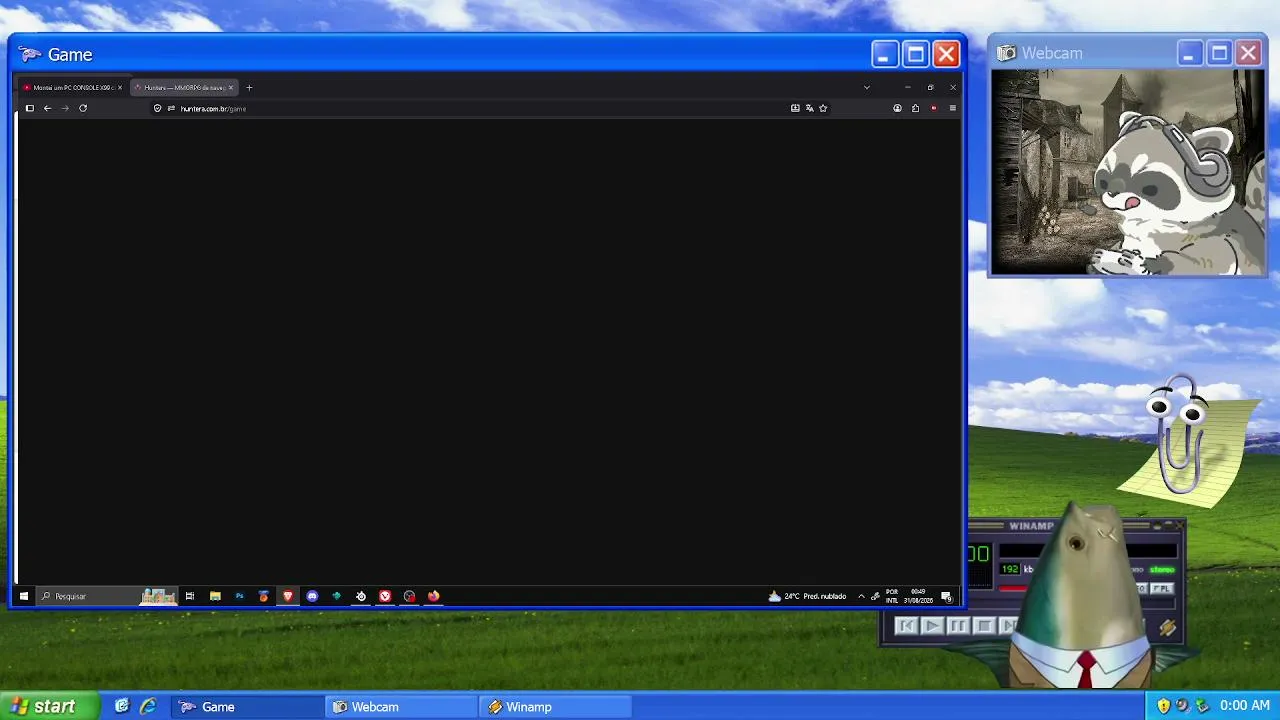Maximize the Webcam window

click(x=1219, y=53)
